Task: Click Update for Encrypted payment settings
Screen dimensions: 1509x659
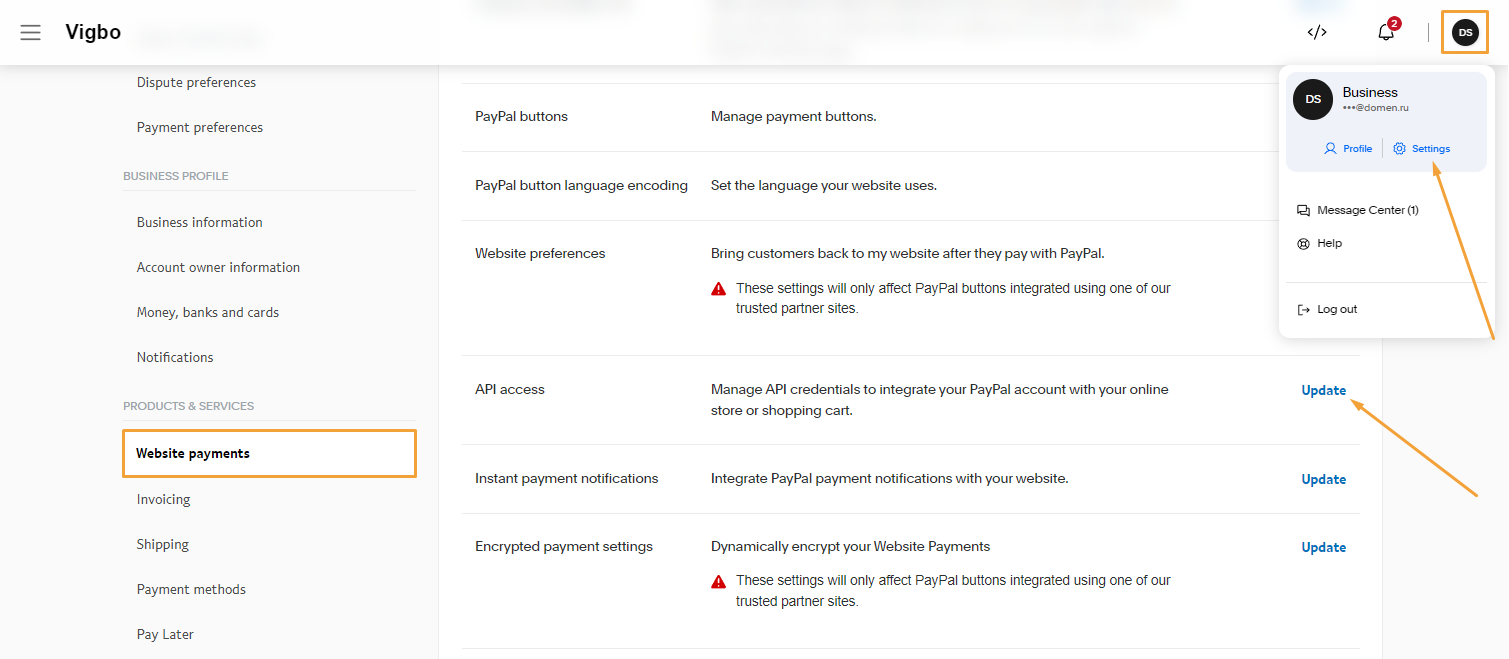Action: pos(1323,547)
